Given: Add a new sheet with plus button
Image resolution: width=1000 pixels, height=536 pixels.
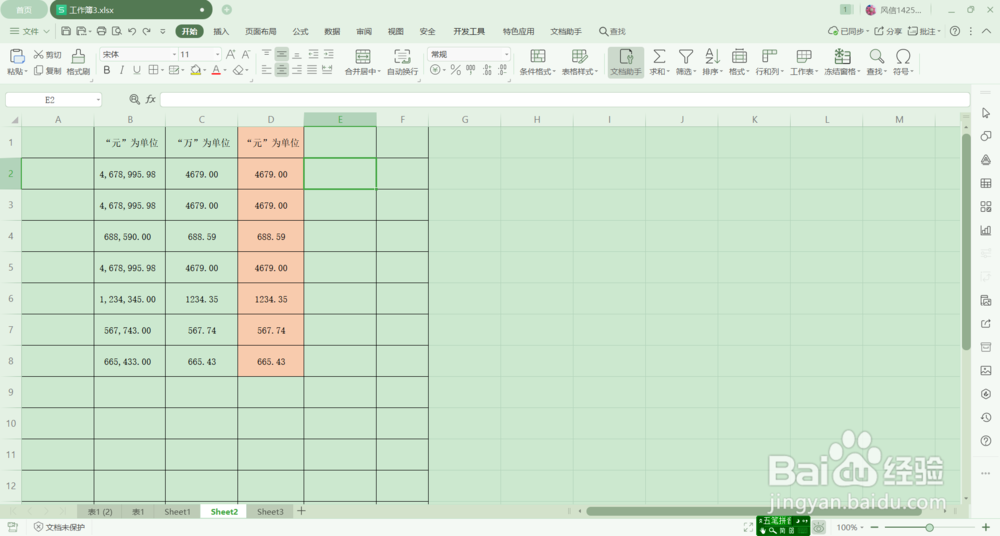Looking at the screenshot, I should pos(301,511).
